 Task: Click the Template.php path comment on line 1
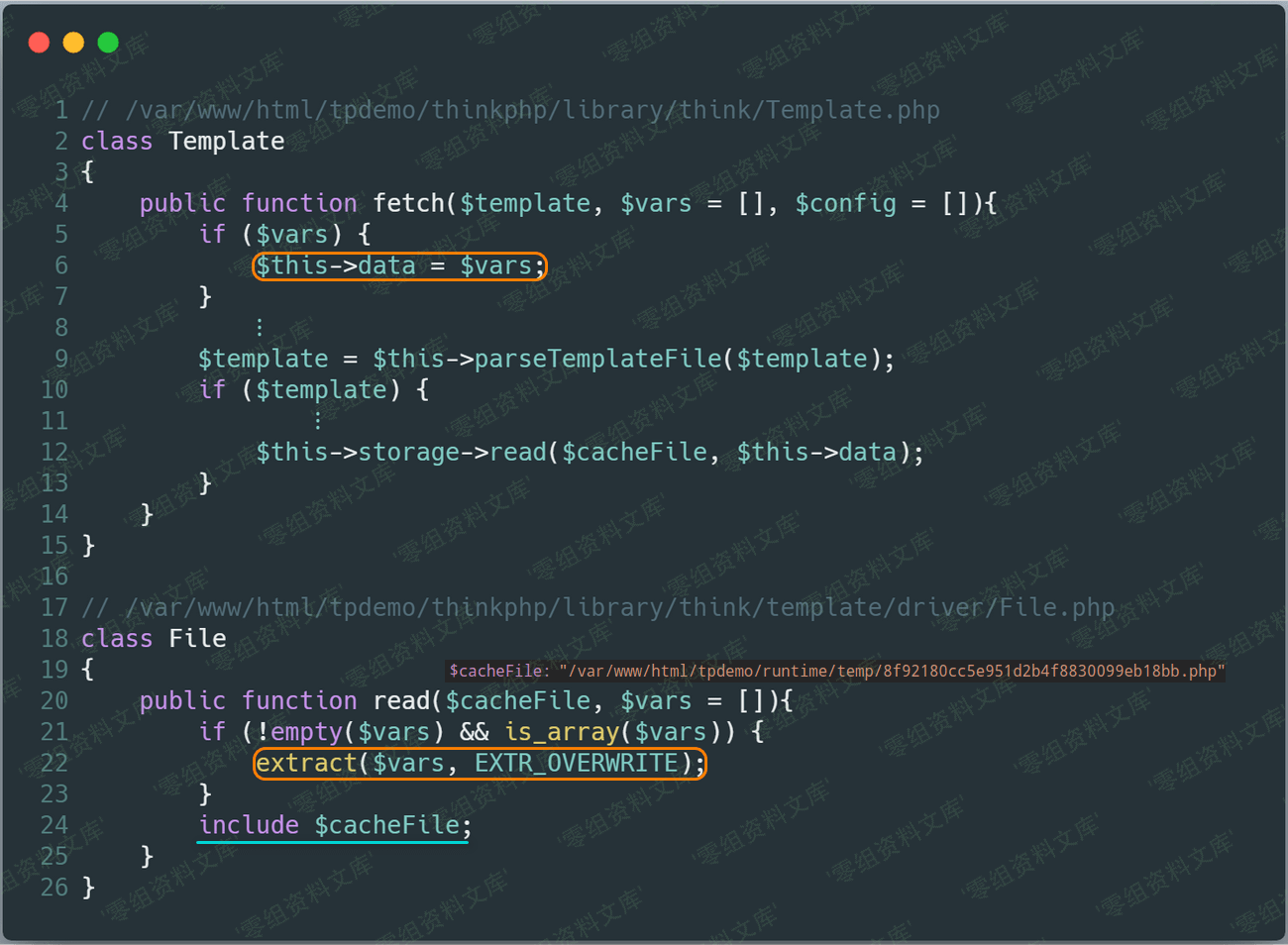click(510, 110)
